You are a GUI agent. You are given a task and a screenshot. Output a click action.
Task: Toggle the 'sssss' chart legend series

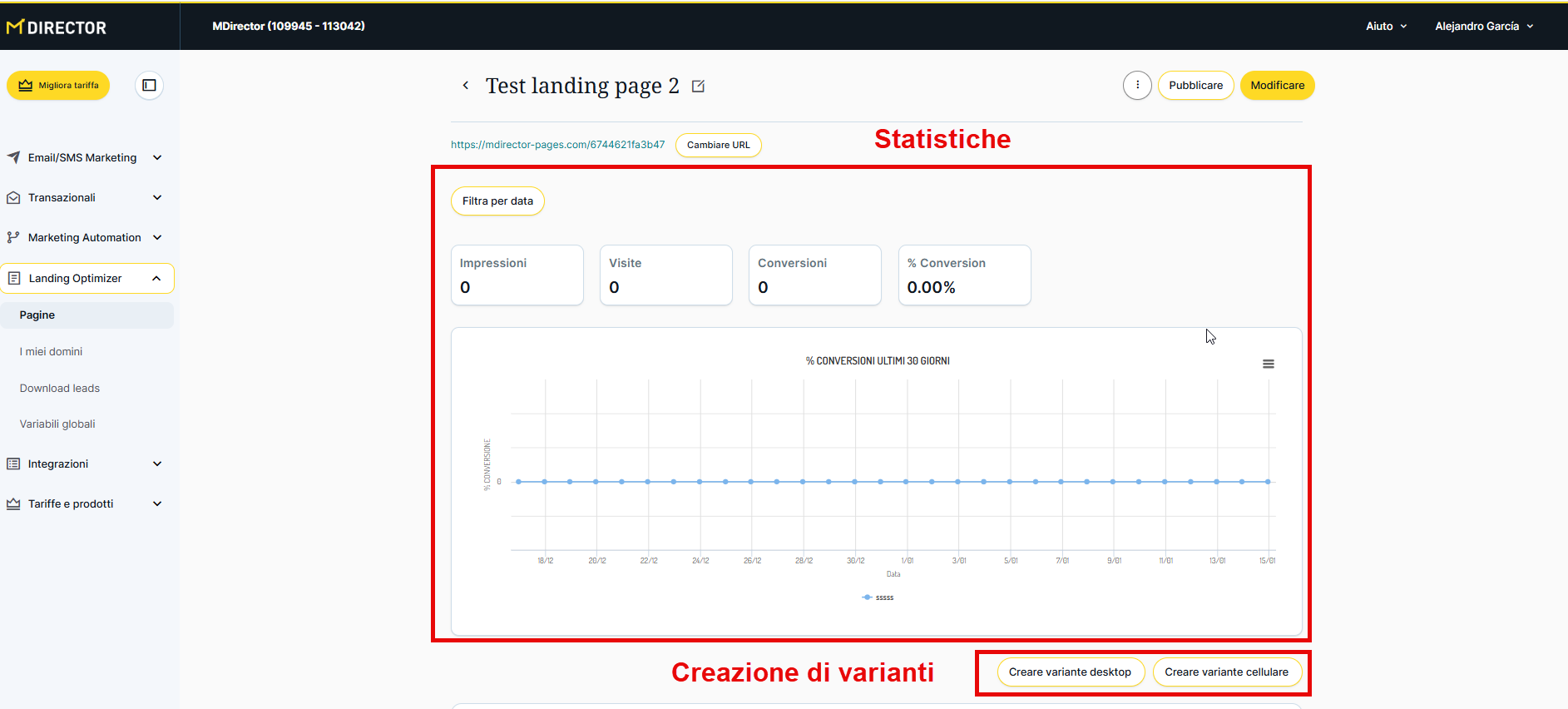coord(879,597)
